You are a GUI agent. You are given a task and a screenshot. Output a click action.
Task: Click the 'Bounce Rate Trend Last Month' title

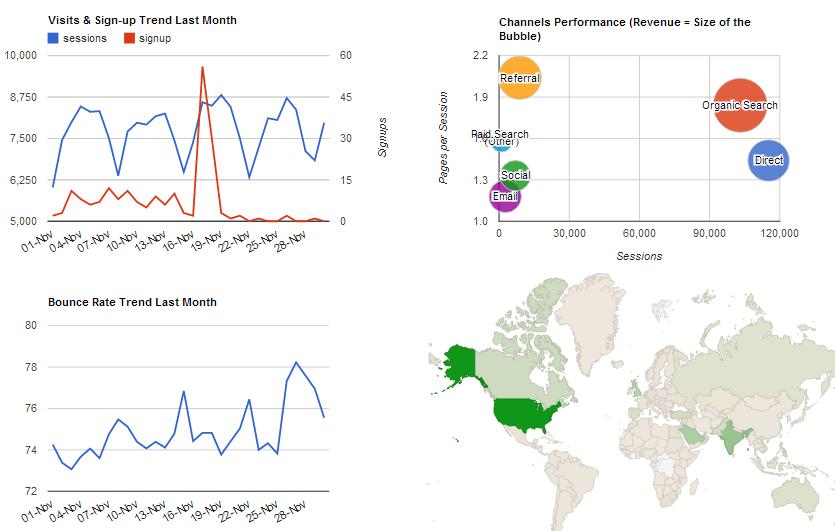pyautogui.click(x=132, y=302)
